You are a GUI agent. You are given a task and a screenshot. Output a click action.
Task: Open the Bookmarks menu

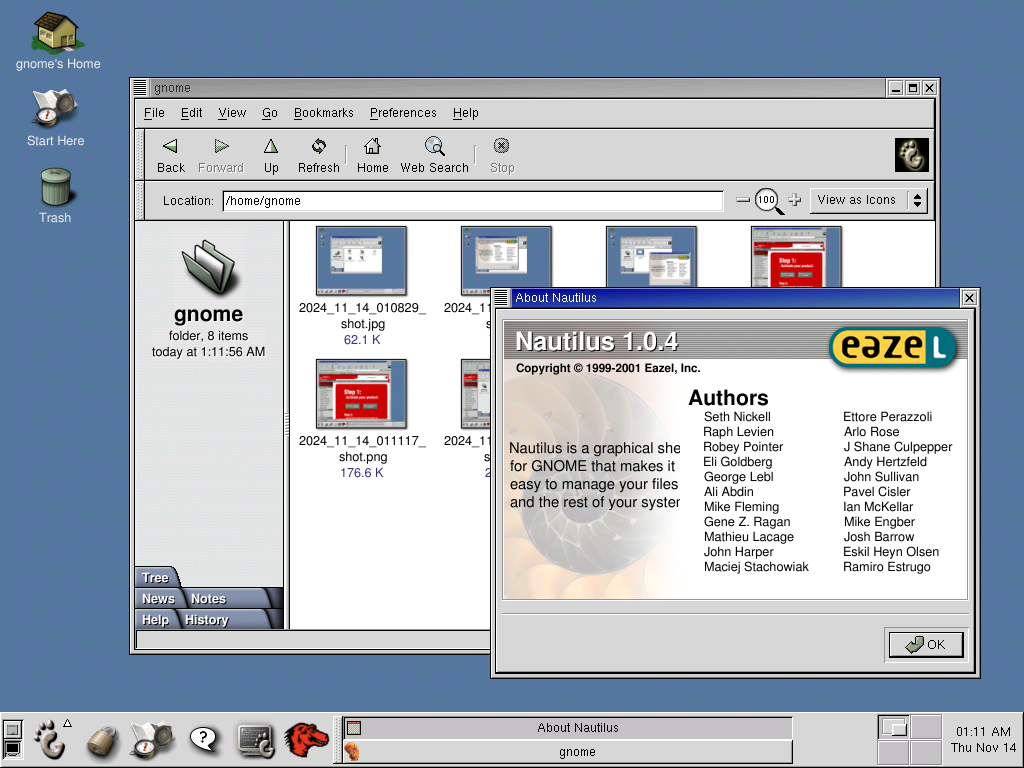[x=323, y=113]
